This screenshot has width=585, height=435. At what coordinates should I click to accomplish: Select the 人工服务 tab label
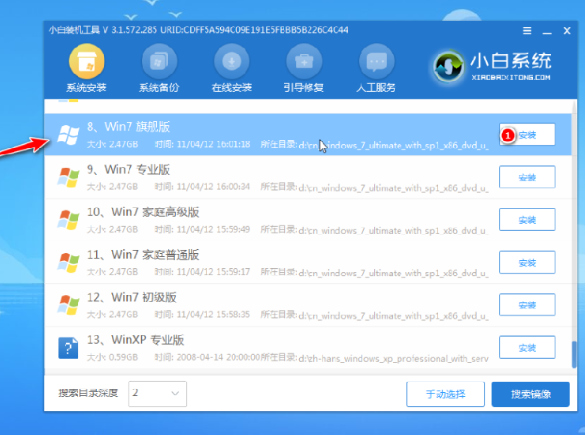376,88
